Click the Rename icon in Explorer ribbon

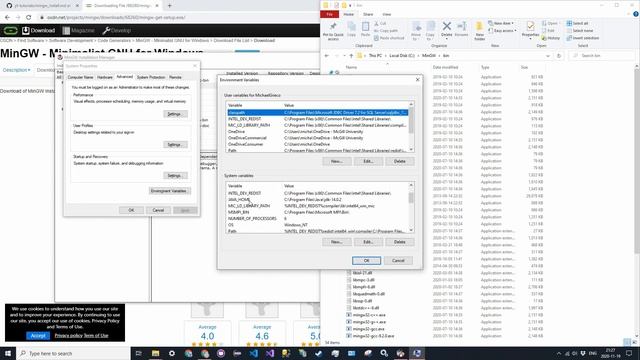click(x=462, y=29)
